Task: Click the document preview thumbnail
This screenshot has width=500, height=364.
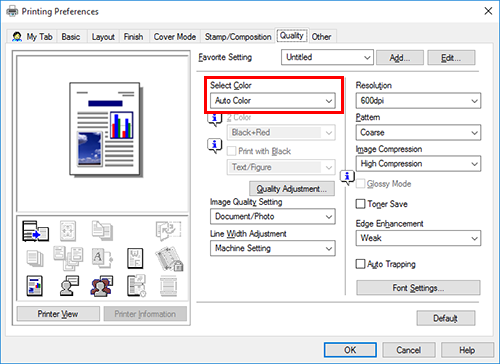Action: [x=106, y=129]
